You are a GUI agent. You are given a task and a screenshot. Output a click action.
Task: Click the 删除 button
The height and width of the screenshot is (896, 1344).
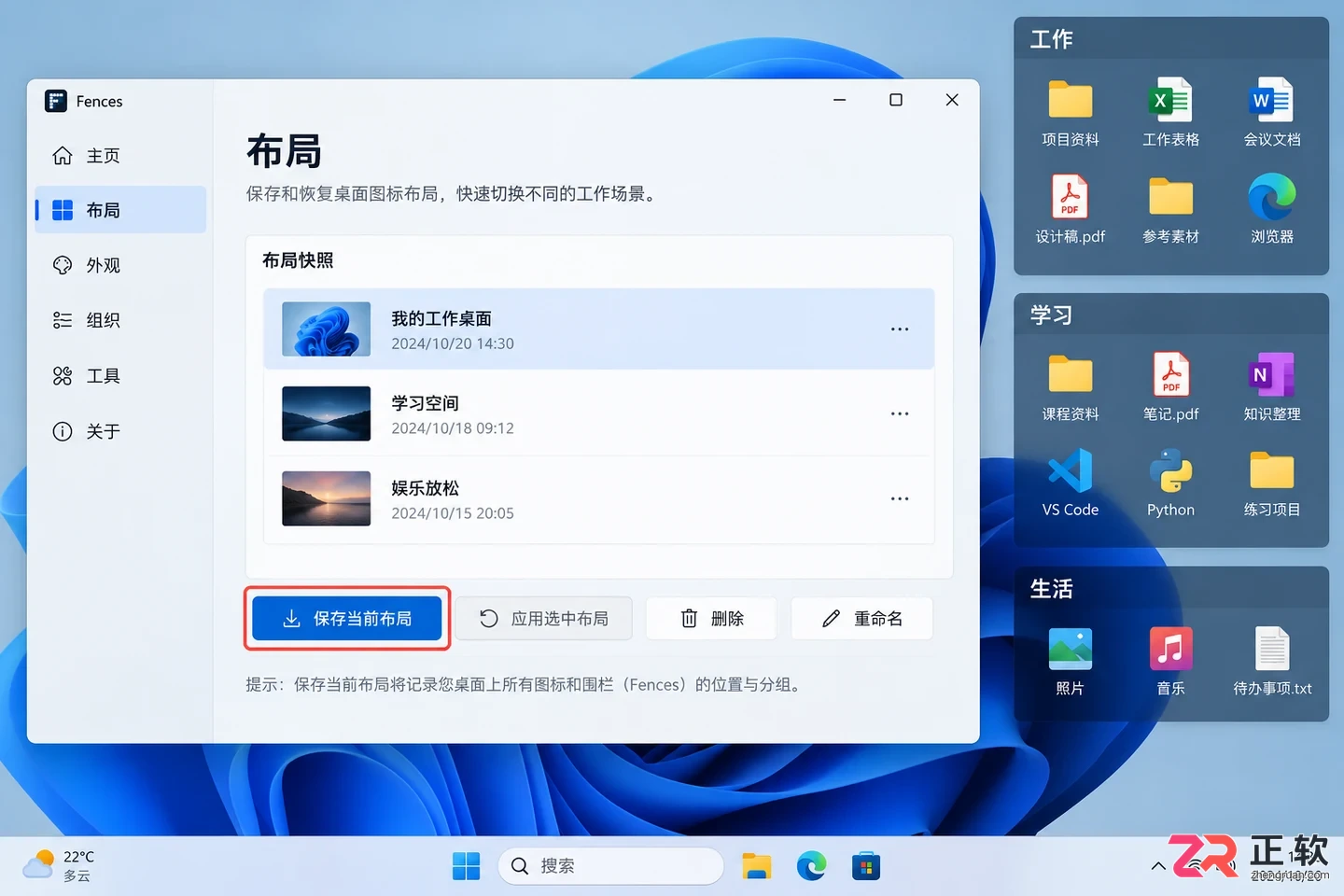pyautogui.click(x=711, y=619)
